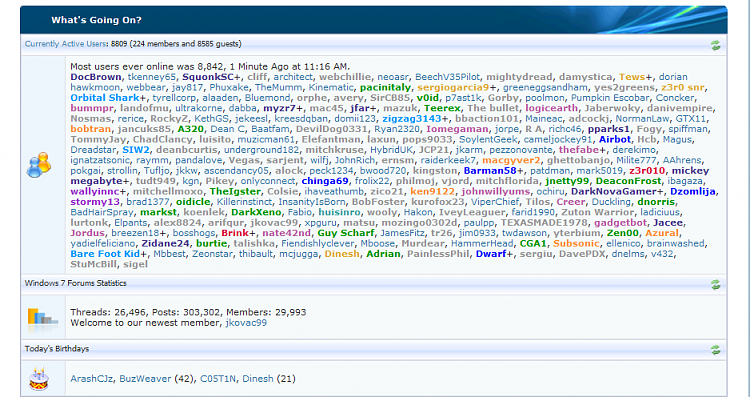View TheIgster's profile page
The height and width of the screenshot is (397, 750).
click(x=235, y=192)
